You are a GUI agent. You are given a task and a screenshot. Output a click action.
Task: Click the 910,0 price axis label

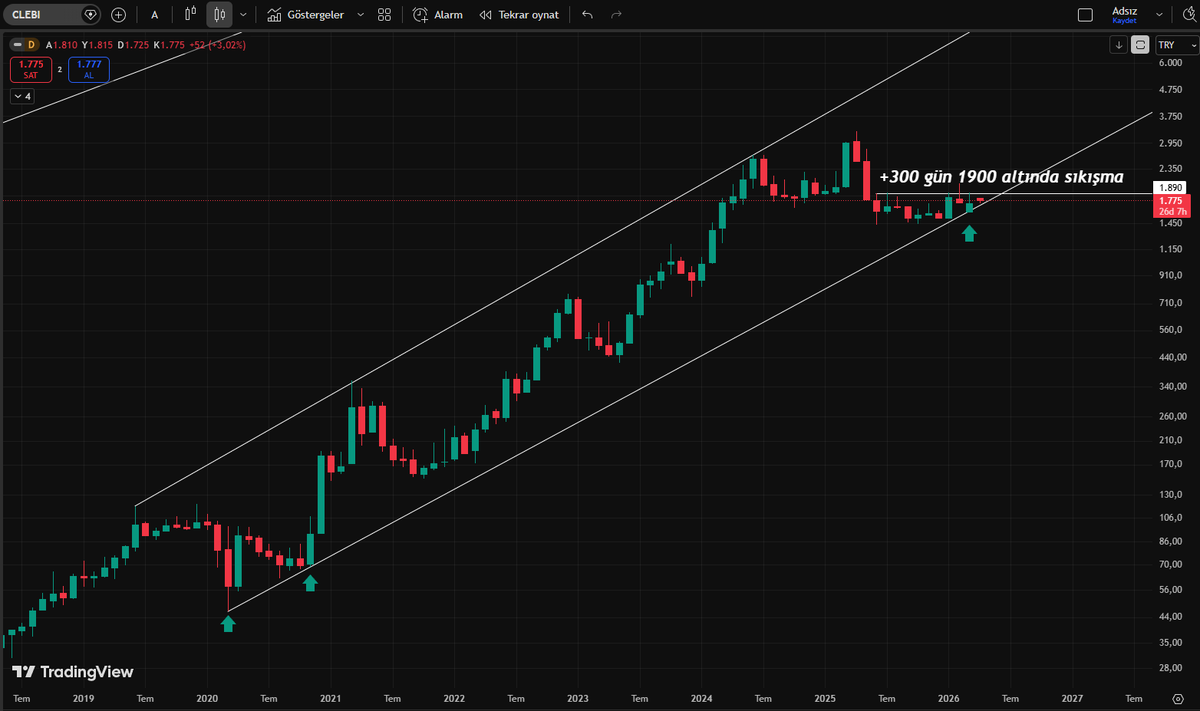click(x=1170, y=275)
